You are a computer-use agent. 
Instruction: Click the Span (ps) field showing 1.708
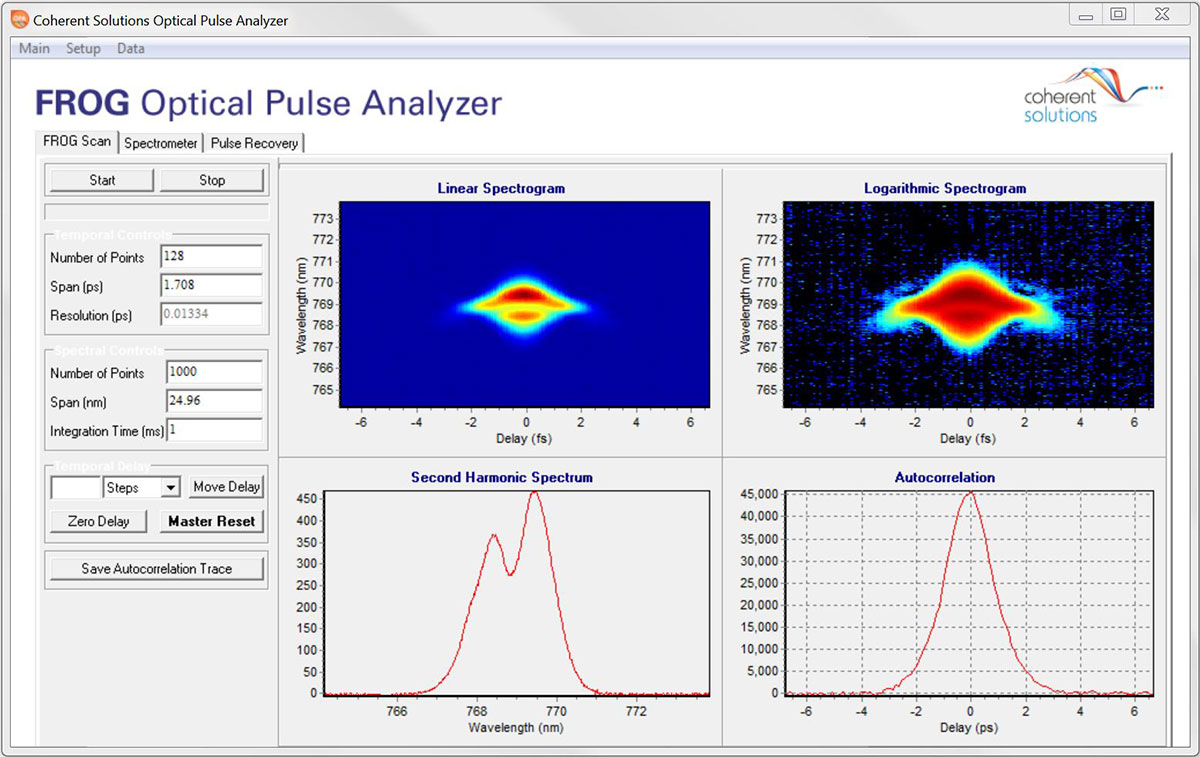[x=211, y=286]
